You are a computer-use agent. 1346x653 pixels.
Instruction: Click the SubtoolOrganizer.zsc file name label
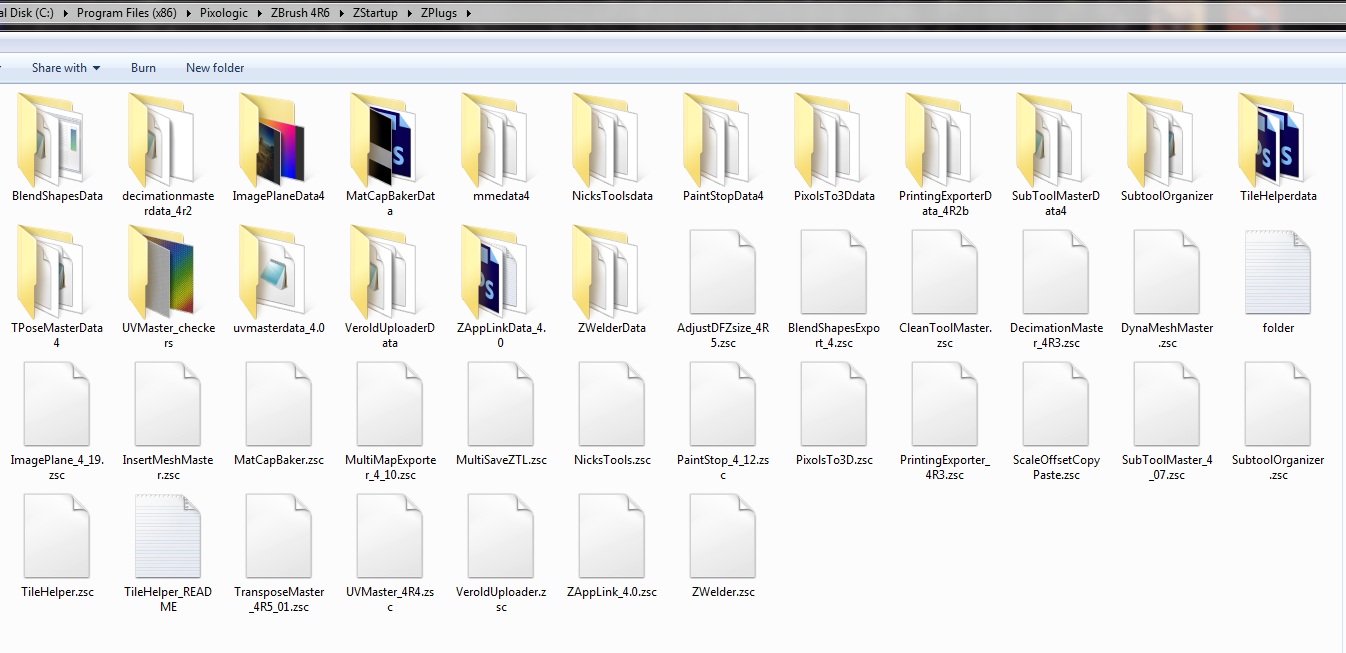(1278, 467)
